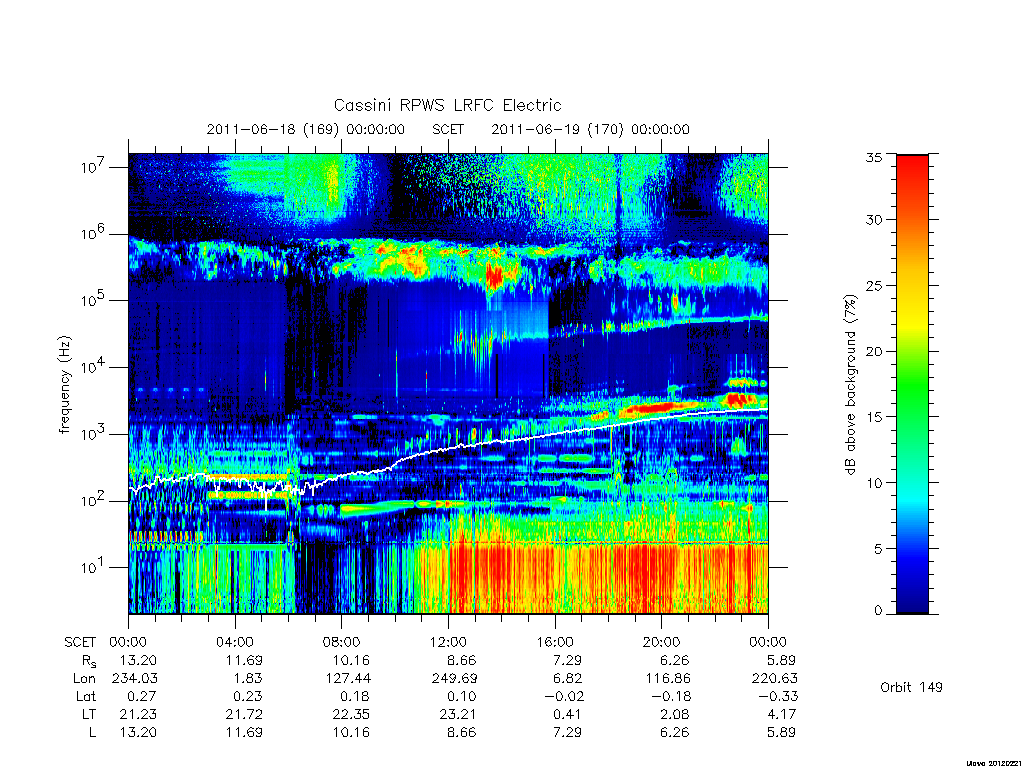Click the Lon value '249.69'

click(453, 679)
